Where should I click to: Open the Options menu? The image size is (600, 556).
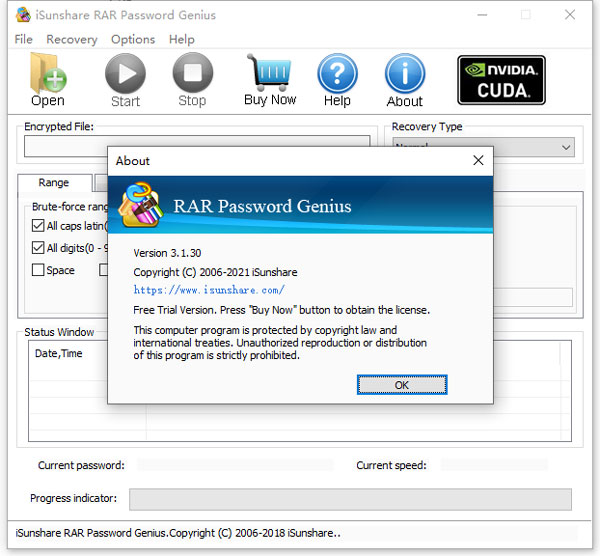pyautogui.click(x=133, y=39)
